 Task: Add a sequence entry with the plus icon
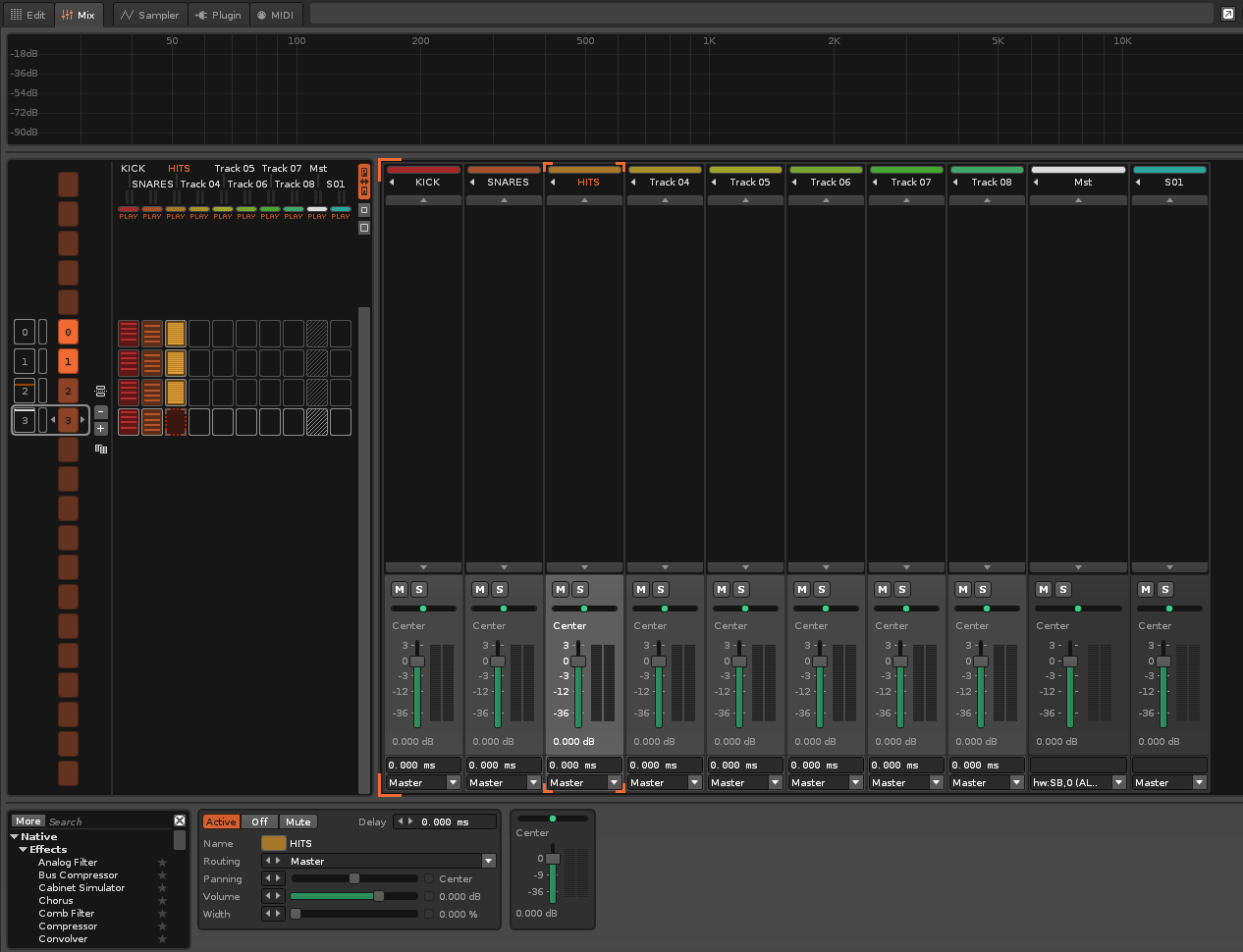pos(101,428)
